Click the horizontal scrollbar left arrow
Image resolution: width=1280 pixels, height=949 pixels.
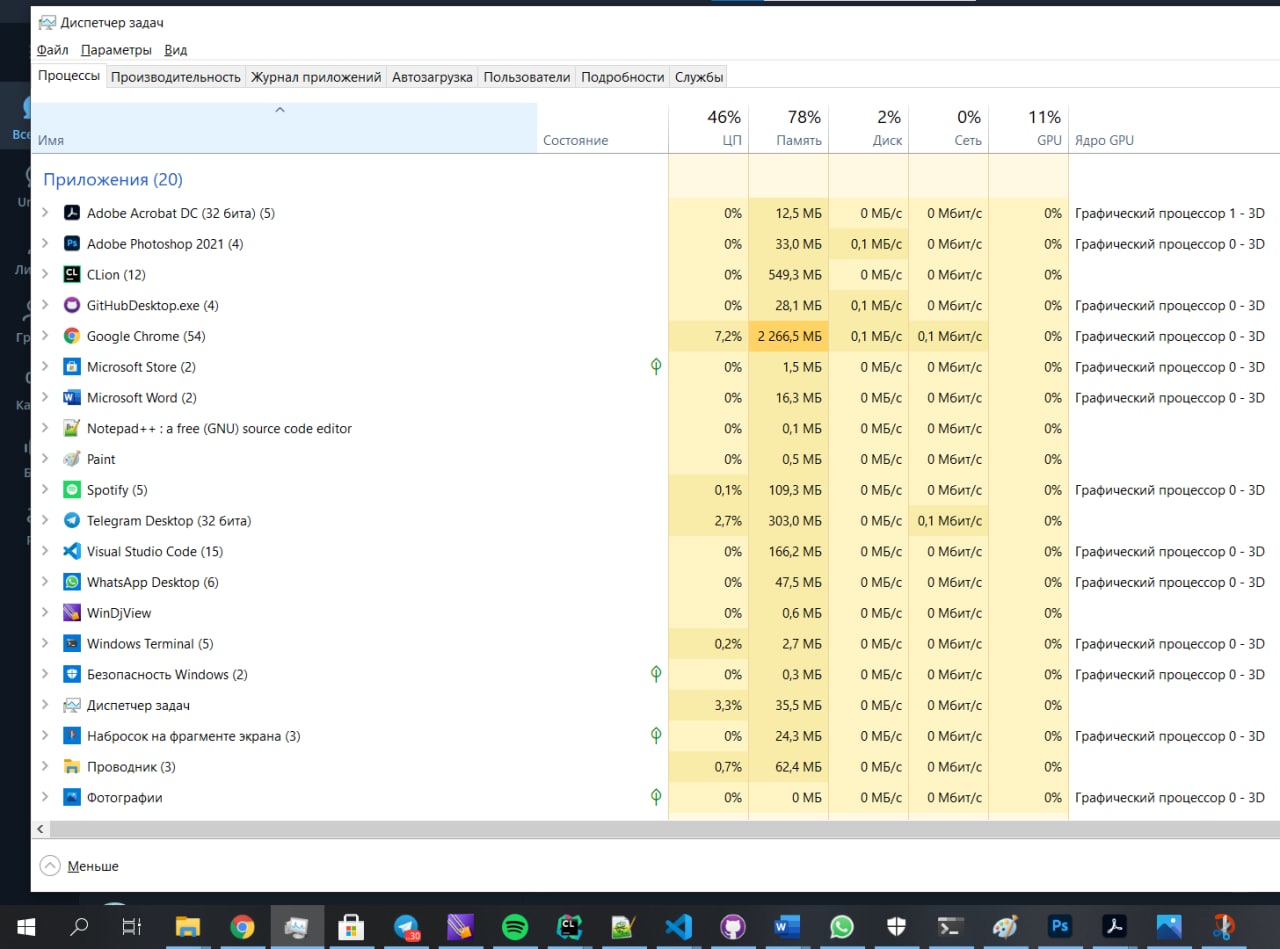[x=41, y=829]
